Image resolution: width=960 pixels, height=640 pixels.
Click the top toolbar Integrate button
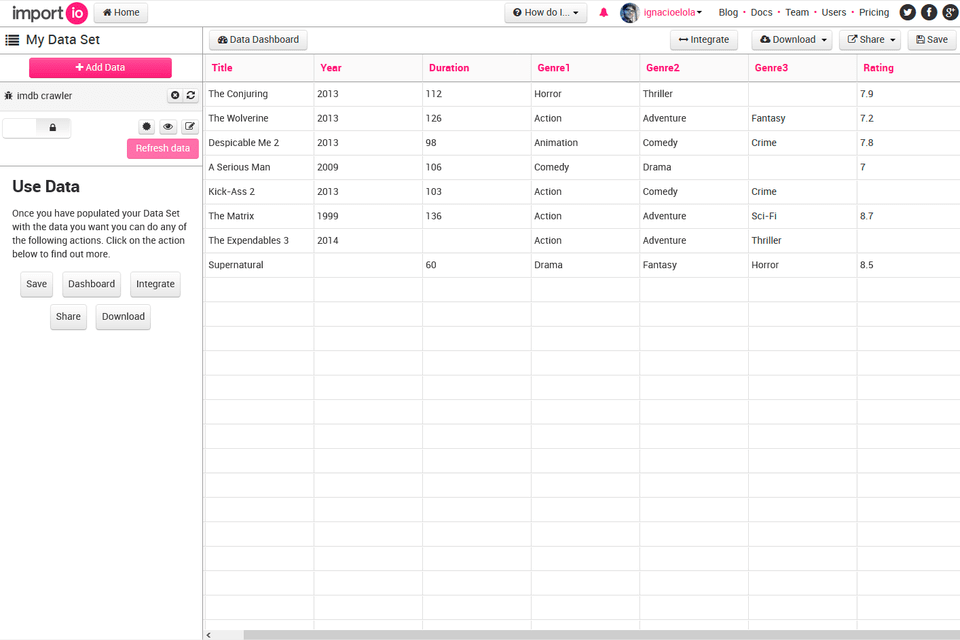(704, 40)
